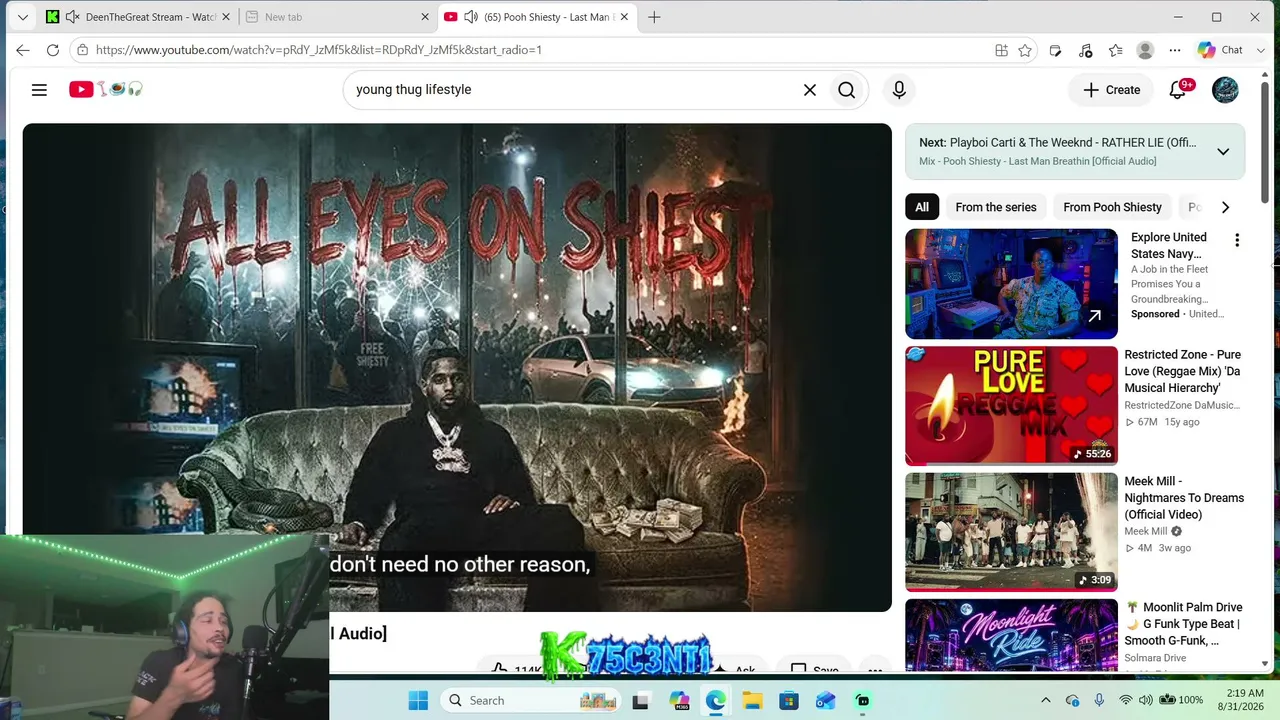Open Windows Start menu
1280x720 pixels.
coord(418,700)
